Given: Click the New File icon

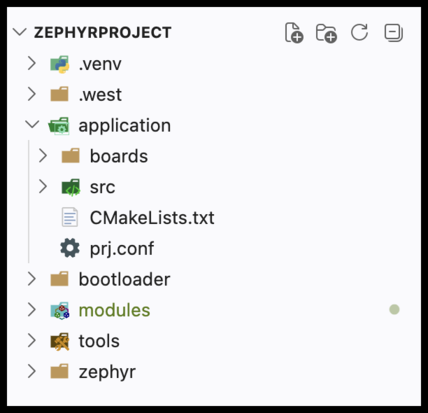Looking at the screenshot, I should click(x=294, y=33).
